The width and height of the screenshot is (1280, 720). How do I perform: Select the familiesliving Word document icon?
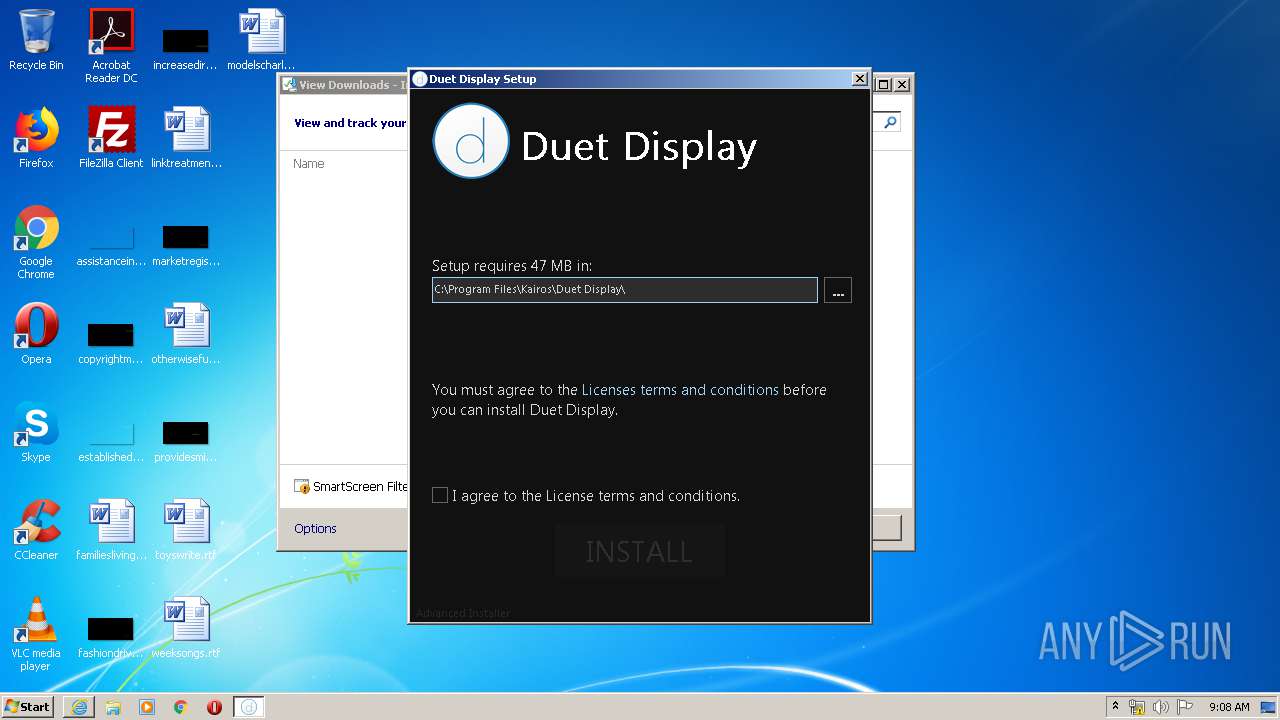(x=111, y=530)
